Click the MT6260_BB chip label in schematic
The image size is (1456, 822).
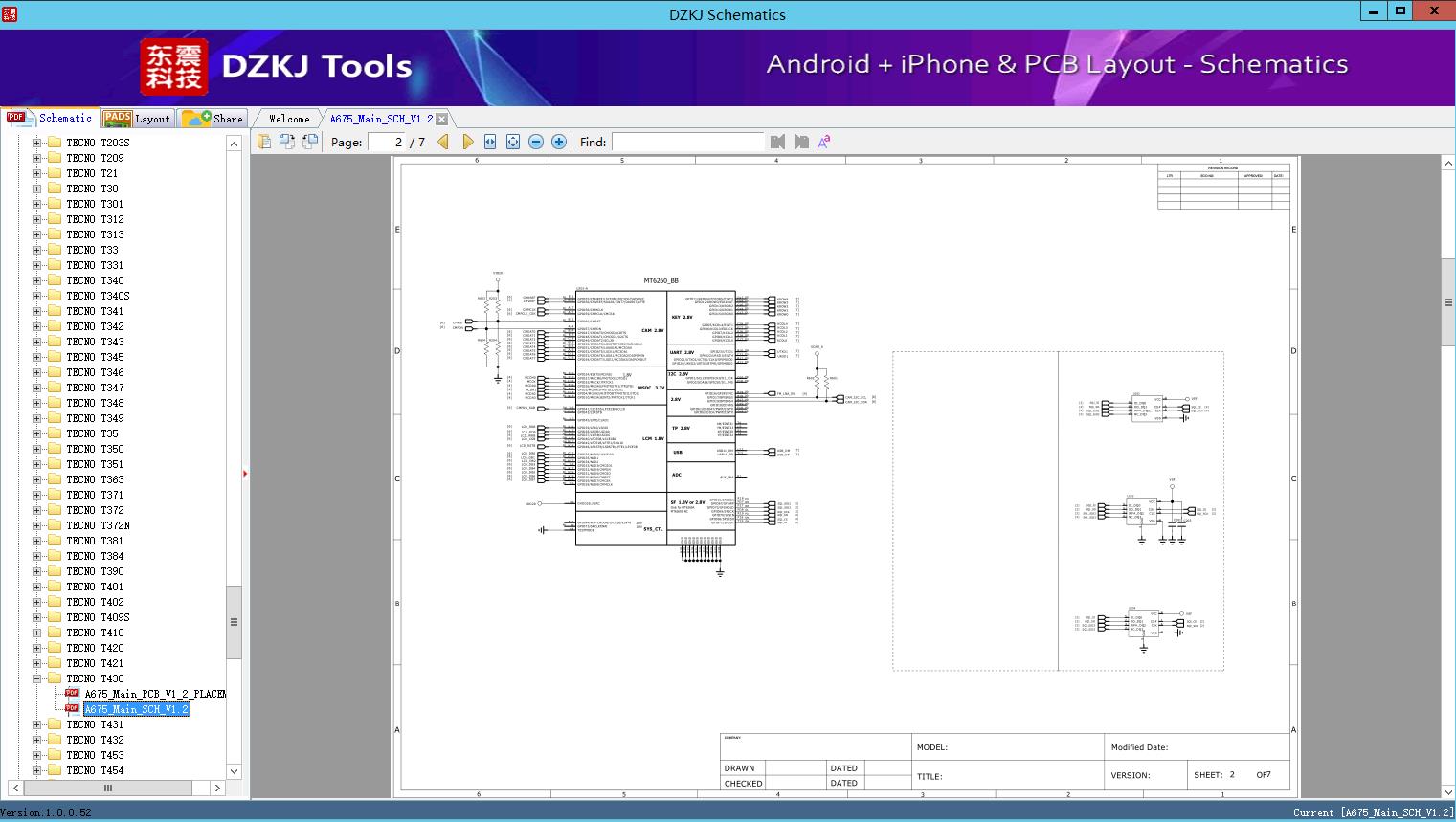click(661, 280)
